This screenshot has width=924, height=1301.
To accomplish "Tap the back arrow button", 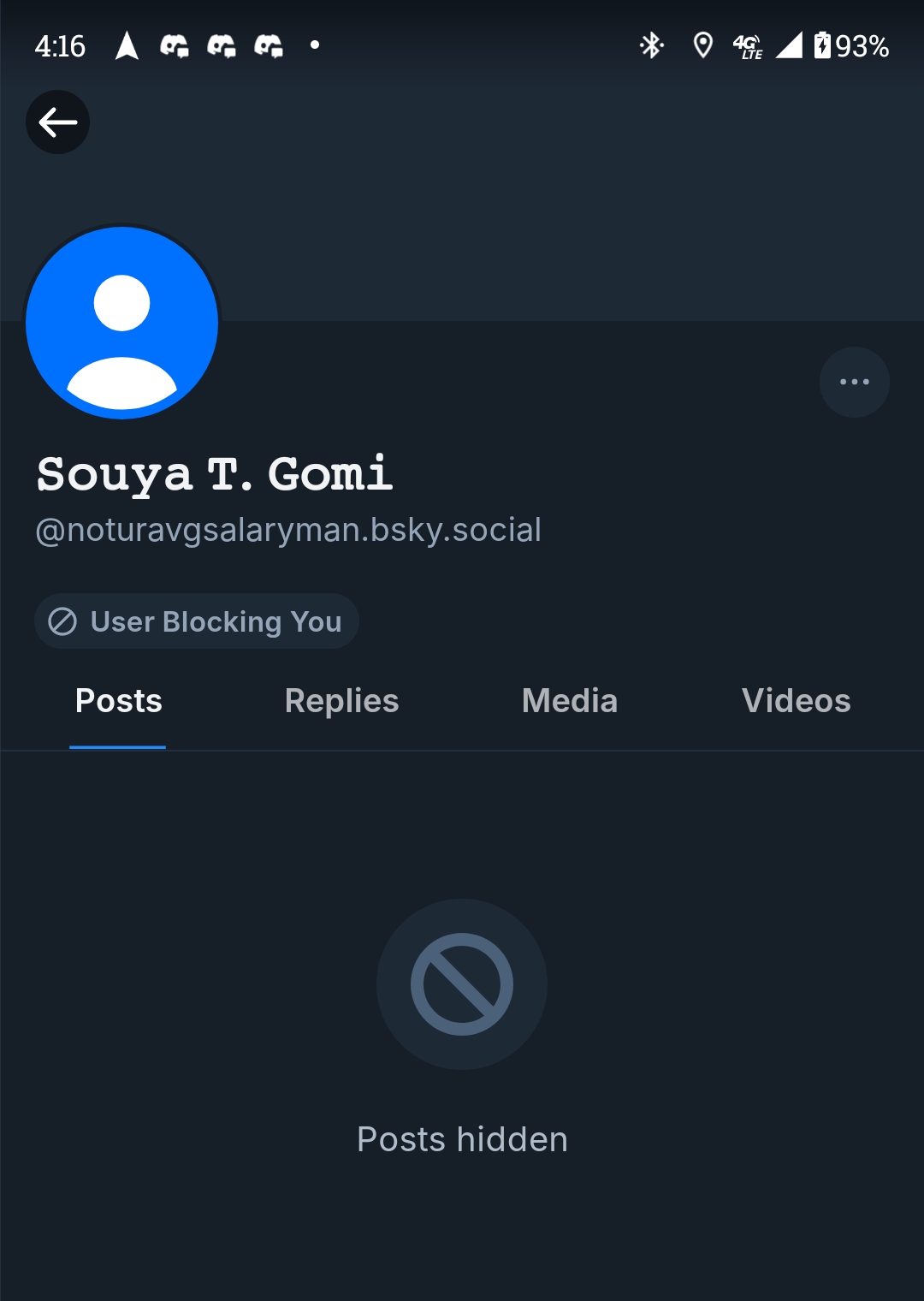I will click(57, 122).
